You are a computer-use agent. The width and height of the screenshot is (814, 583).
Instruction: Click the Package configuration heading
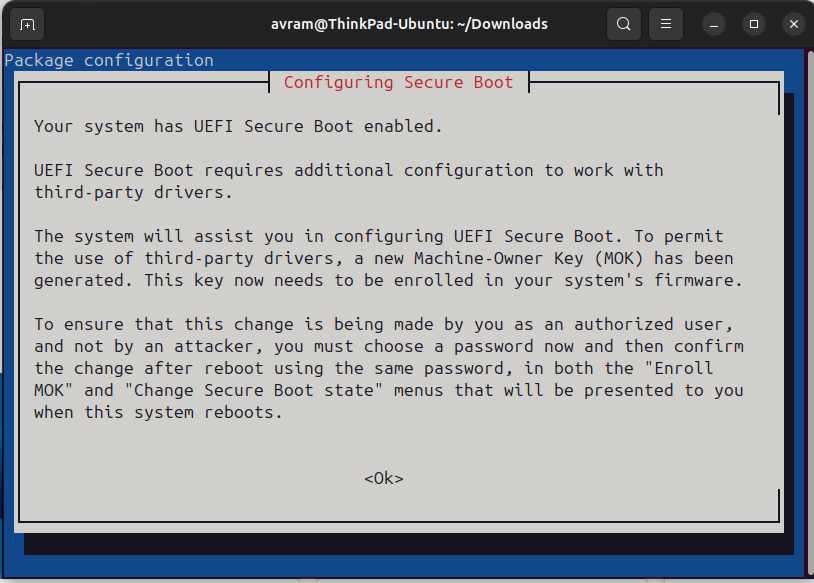tap(109, 61)
